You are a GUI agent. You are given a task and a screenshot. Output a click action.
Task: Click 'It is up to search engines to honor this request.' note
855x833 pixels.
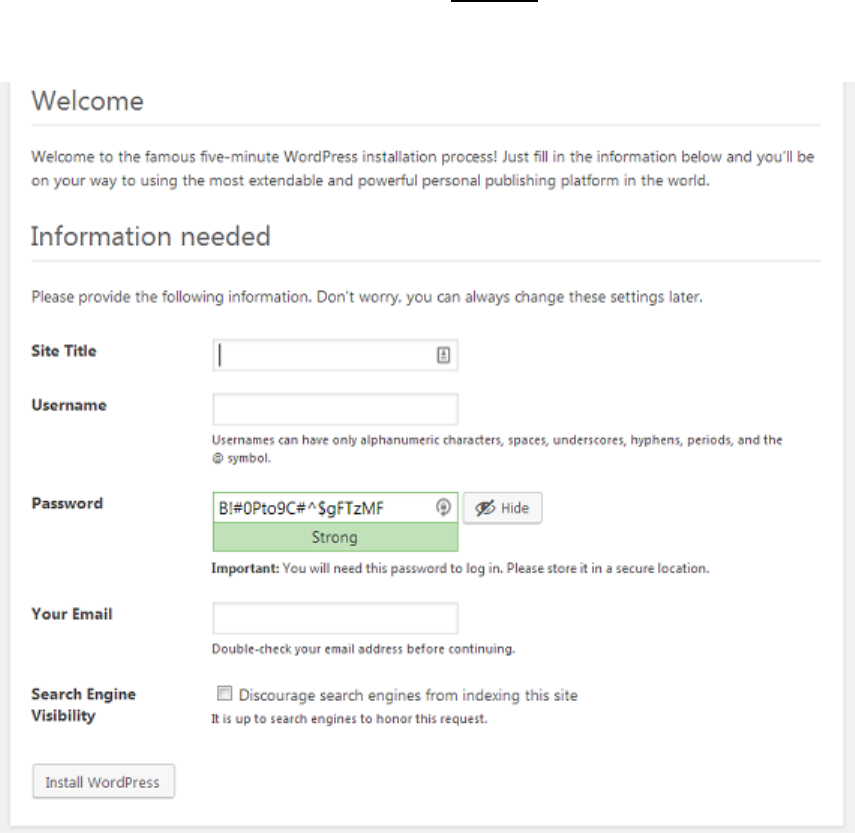(349, 719)
